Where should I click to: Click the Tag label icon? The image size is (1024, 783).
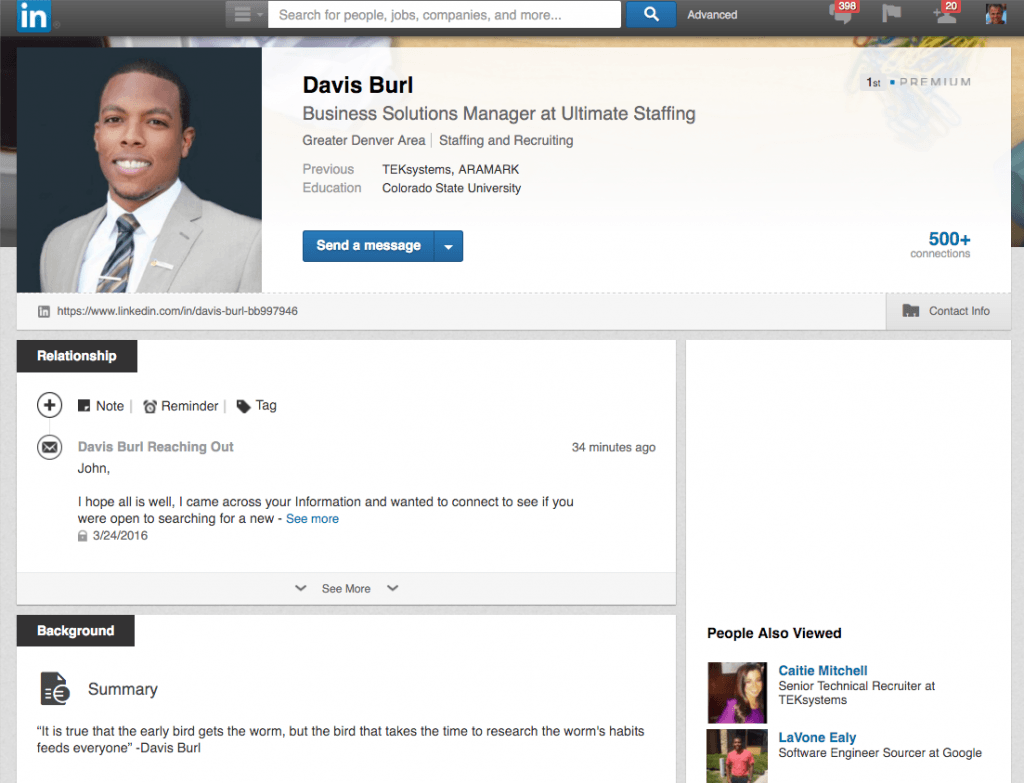click(x=243, y=406)
